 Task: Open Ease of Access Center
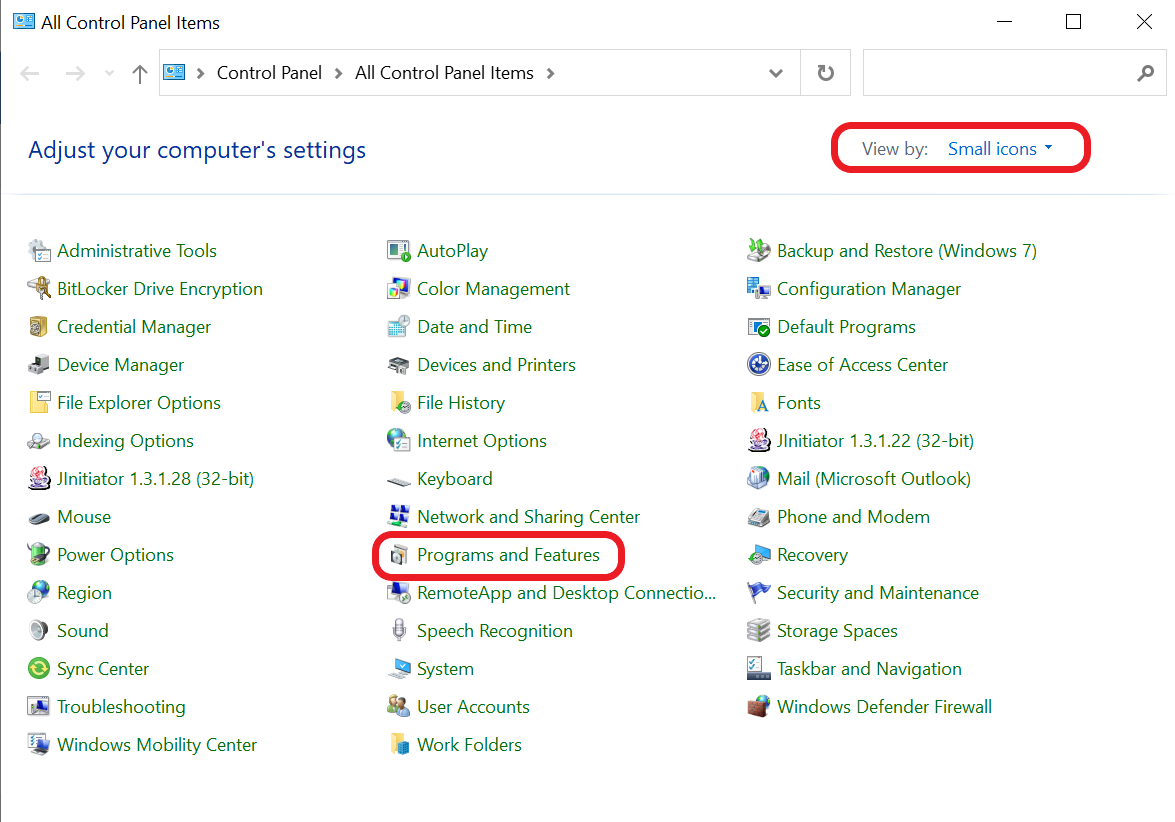point(861,364)
